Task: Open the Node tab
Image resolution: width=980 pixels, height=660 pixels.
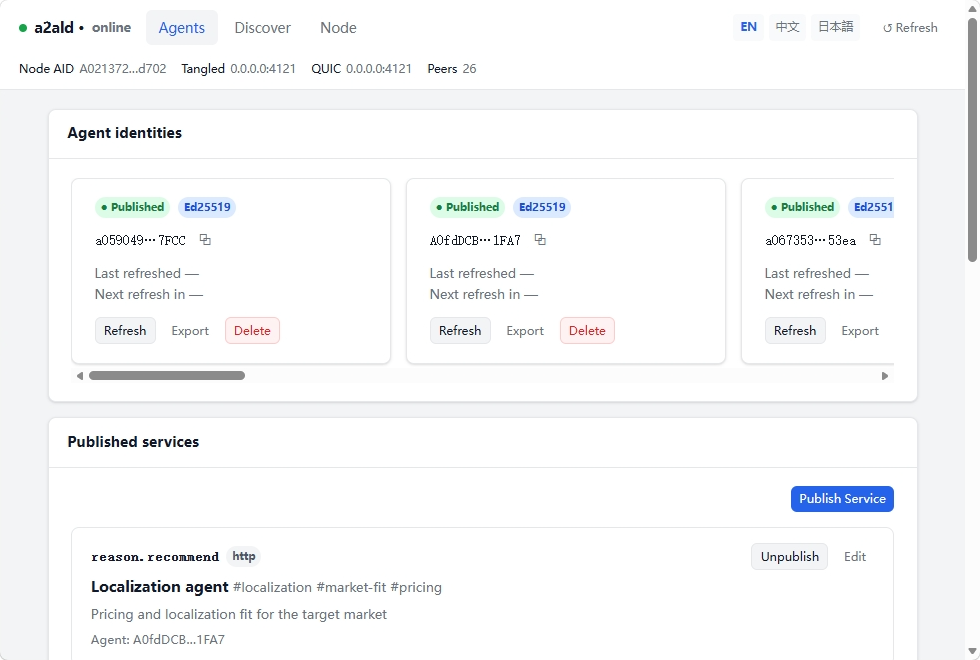Action: point(338,28)
